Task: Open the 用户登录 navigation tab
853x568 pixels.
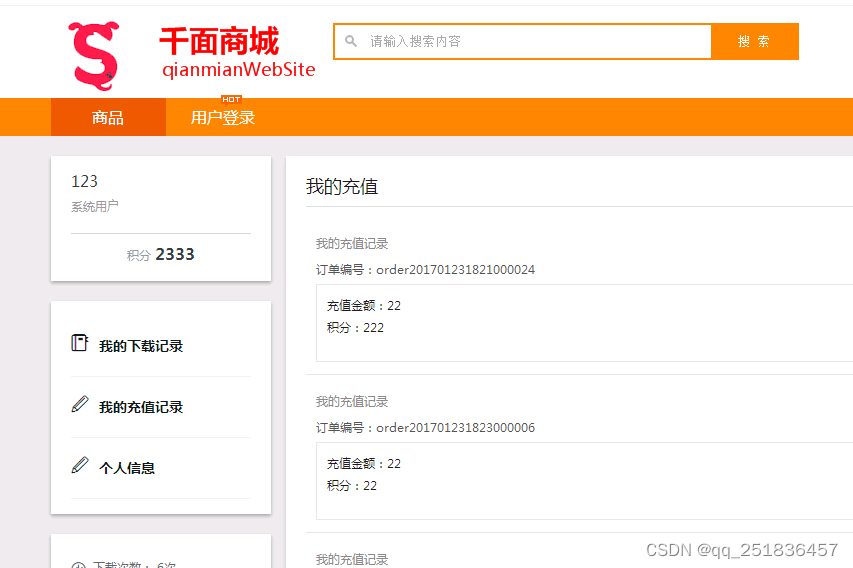Action: [x=222, y=118]
